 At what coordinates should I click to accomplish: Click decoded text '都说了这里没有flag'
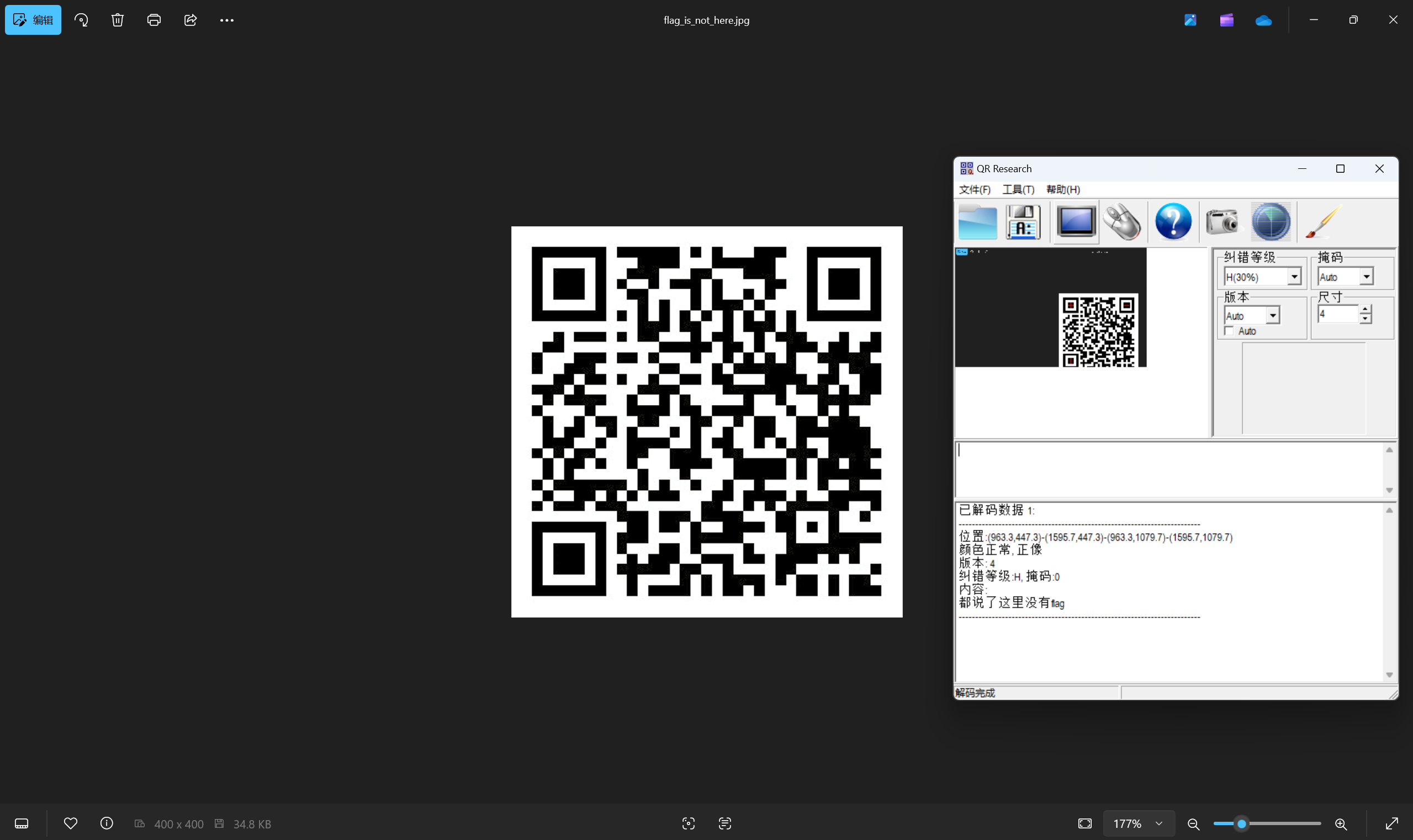(x=1012, y=603)
